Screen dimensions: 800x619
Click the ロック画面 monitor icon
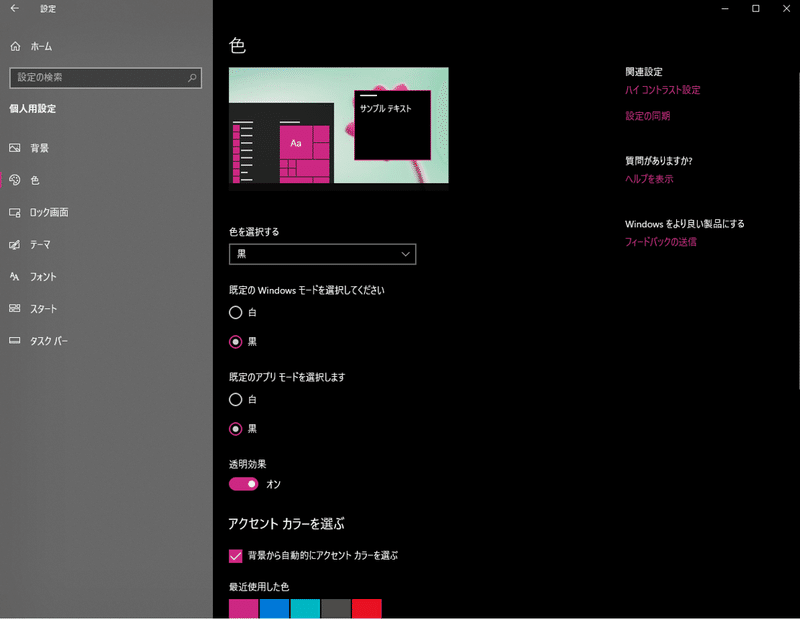click(15, 212)
